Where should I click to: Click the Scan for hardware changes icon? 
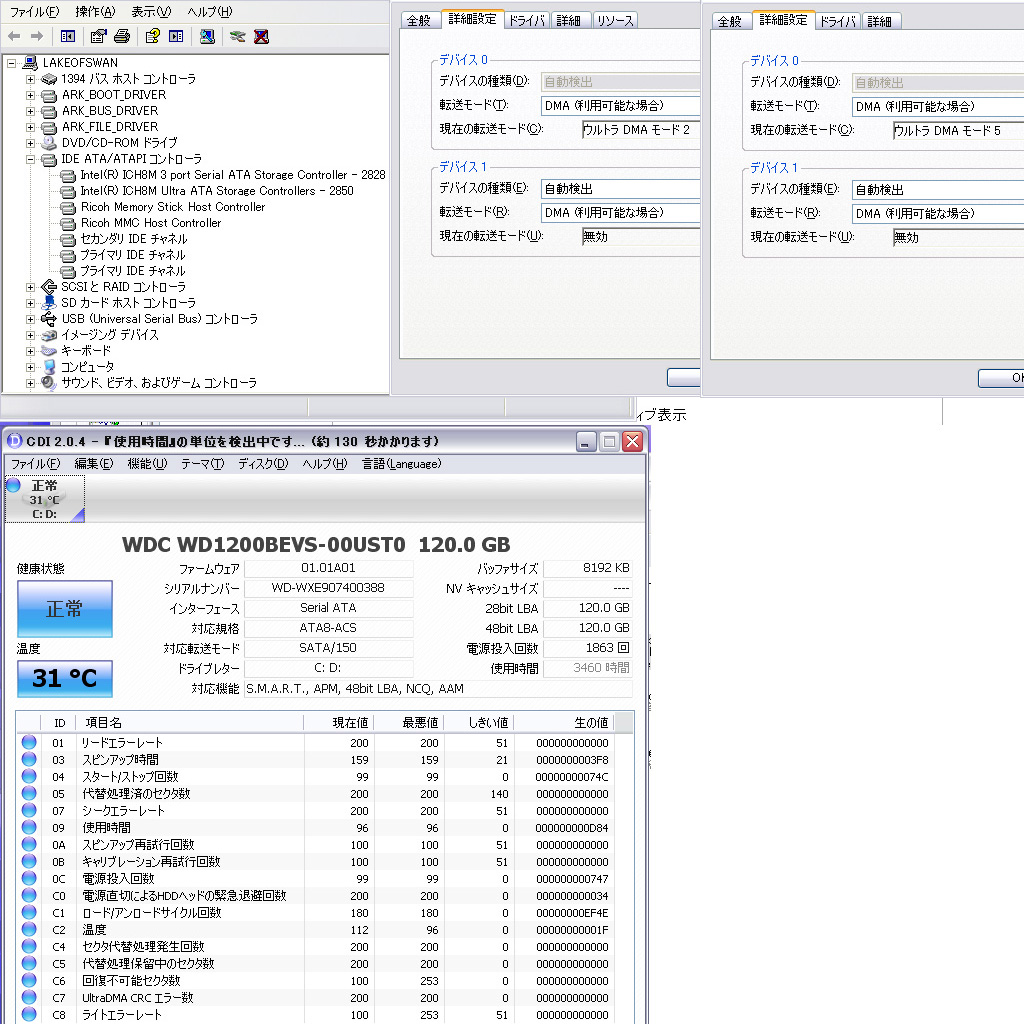click(x=208, y=37)
